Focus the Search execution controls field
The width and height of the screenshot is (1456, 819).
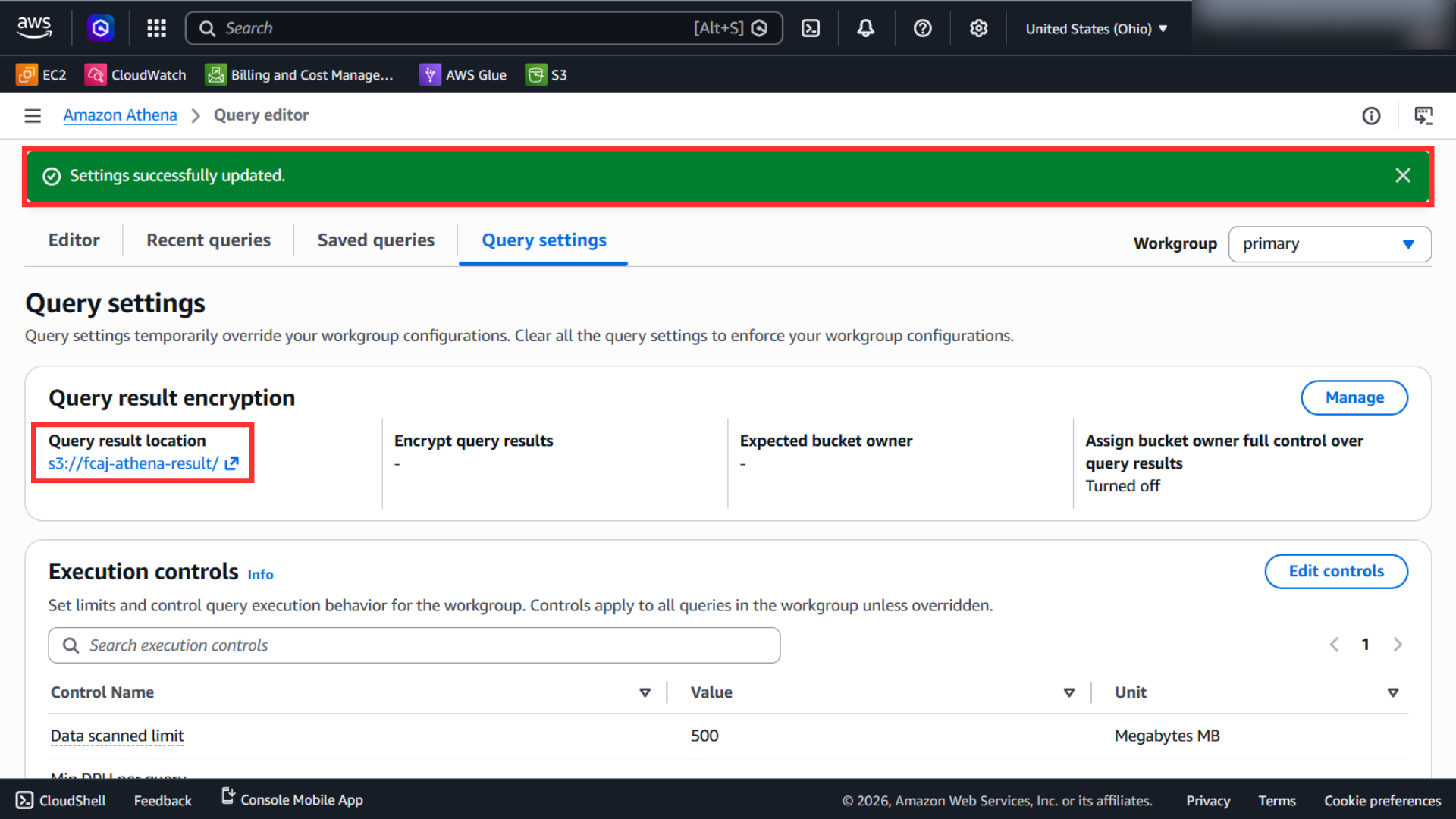(414, 645)
